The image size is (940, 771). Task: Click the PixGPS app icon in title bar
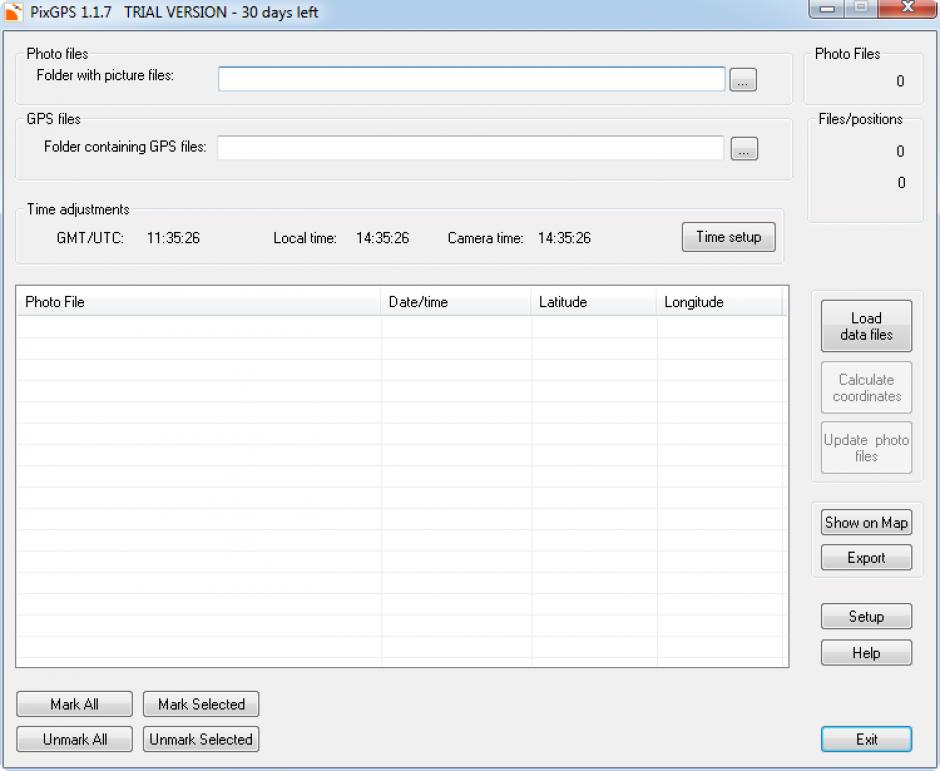click(x=13, y=12)
